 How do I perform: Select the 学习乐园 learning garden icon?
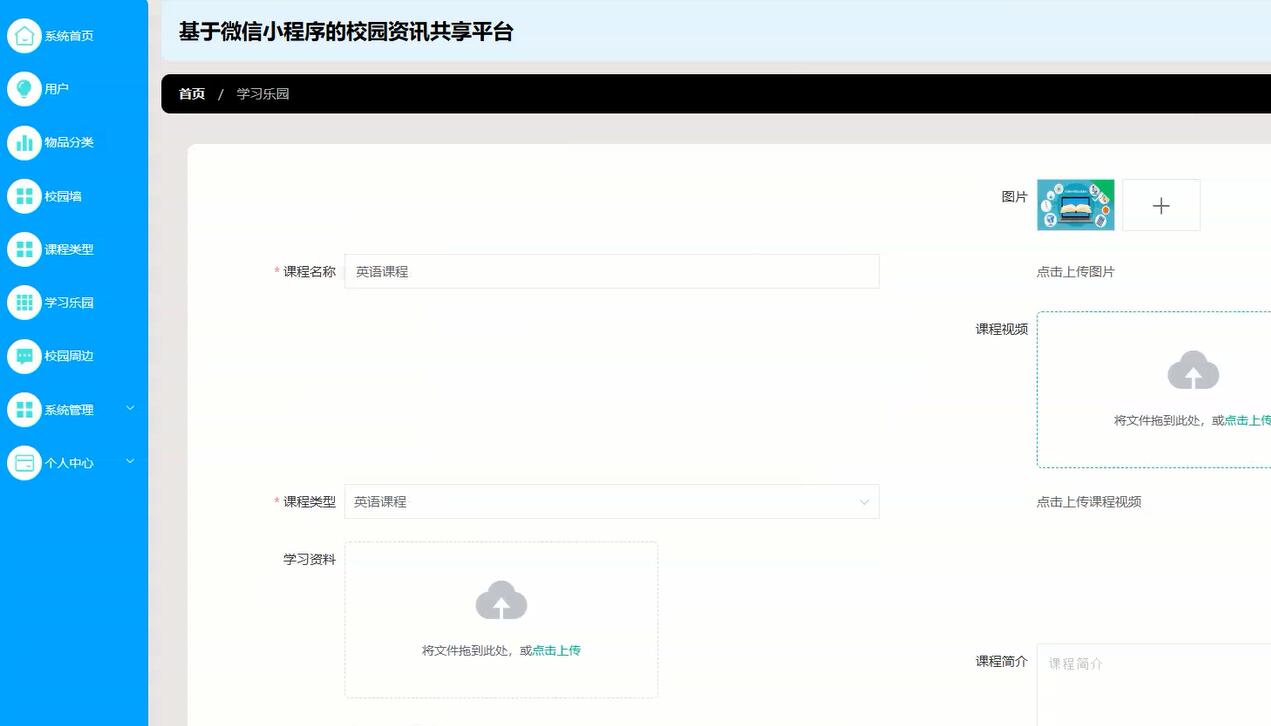(x=25, y=302)
